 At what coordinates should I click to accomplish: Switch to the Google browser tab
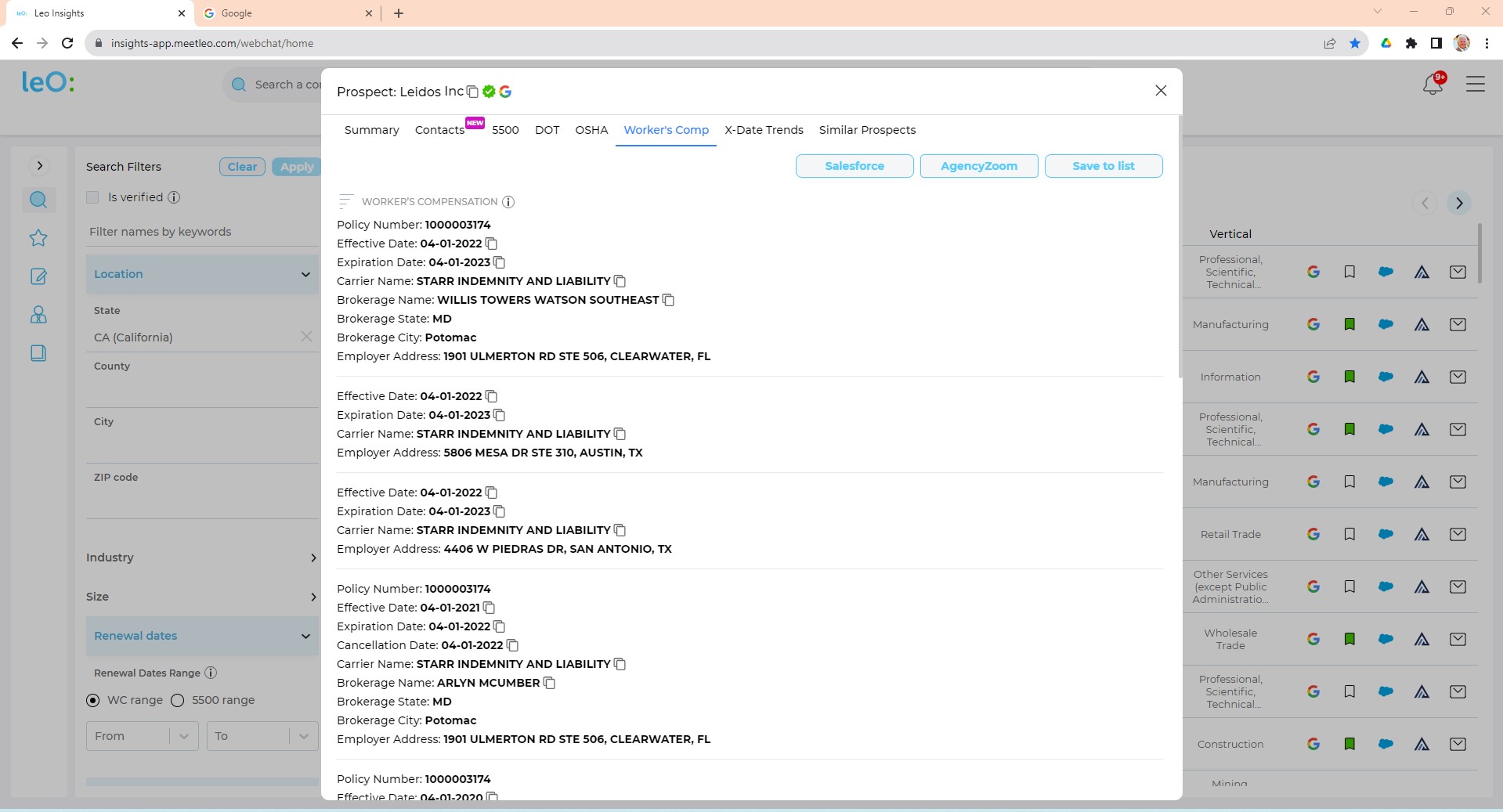click(286, 13)
